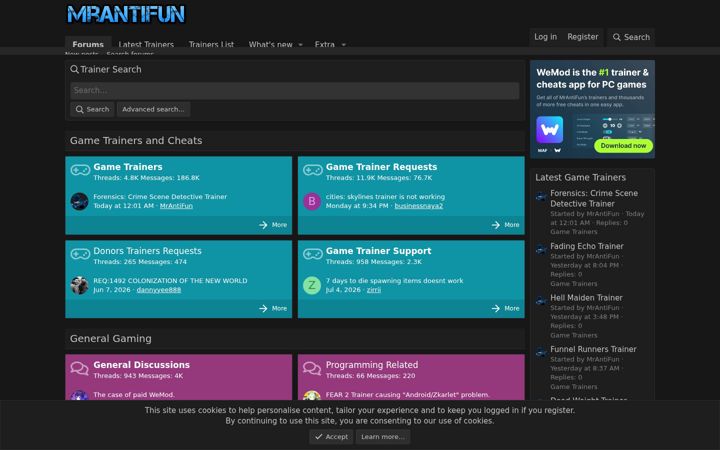Open the Game Trainers and Cheats category

[x=136, y=141]
